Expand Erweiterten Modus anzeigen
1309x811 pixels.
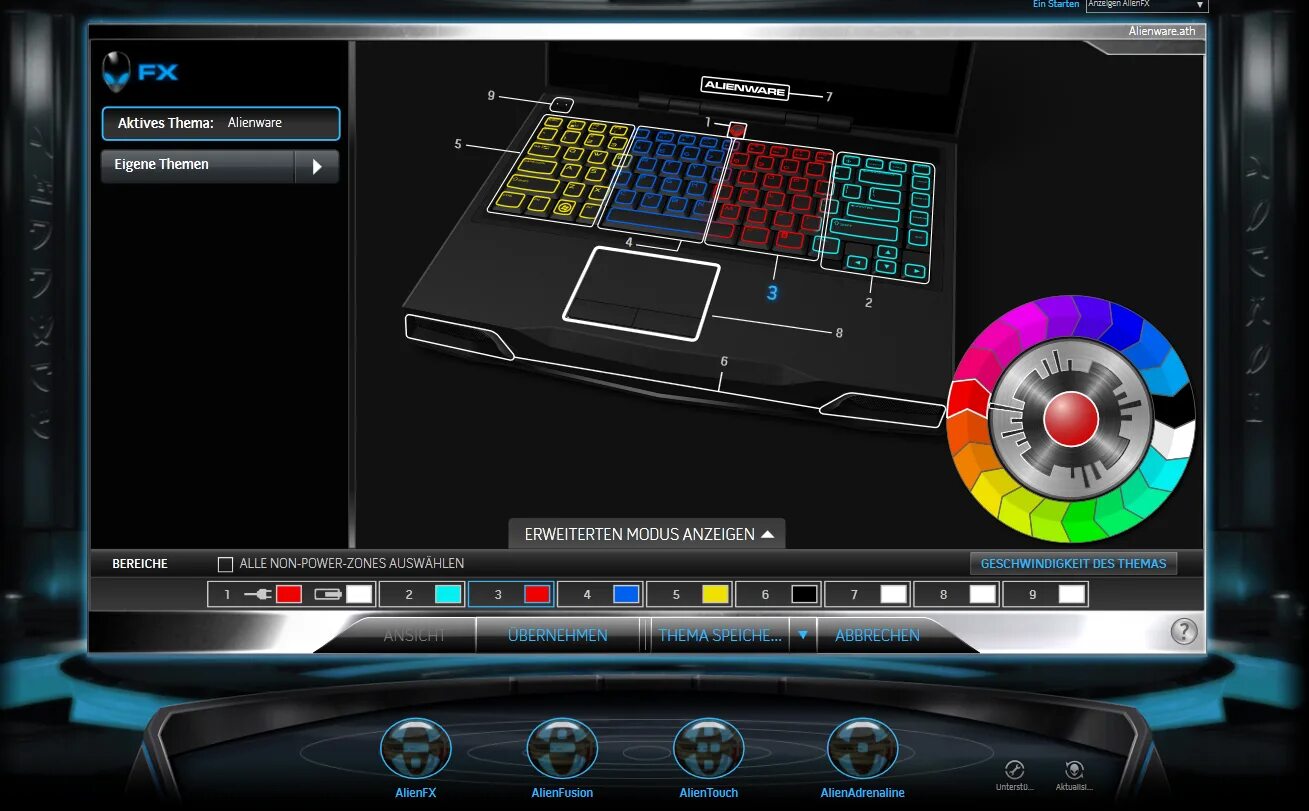648,534
